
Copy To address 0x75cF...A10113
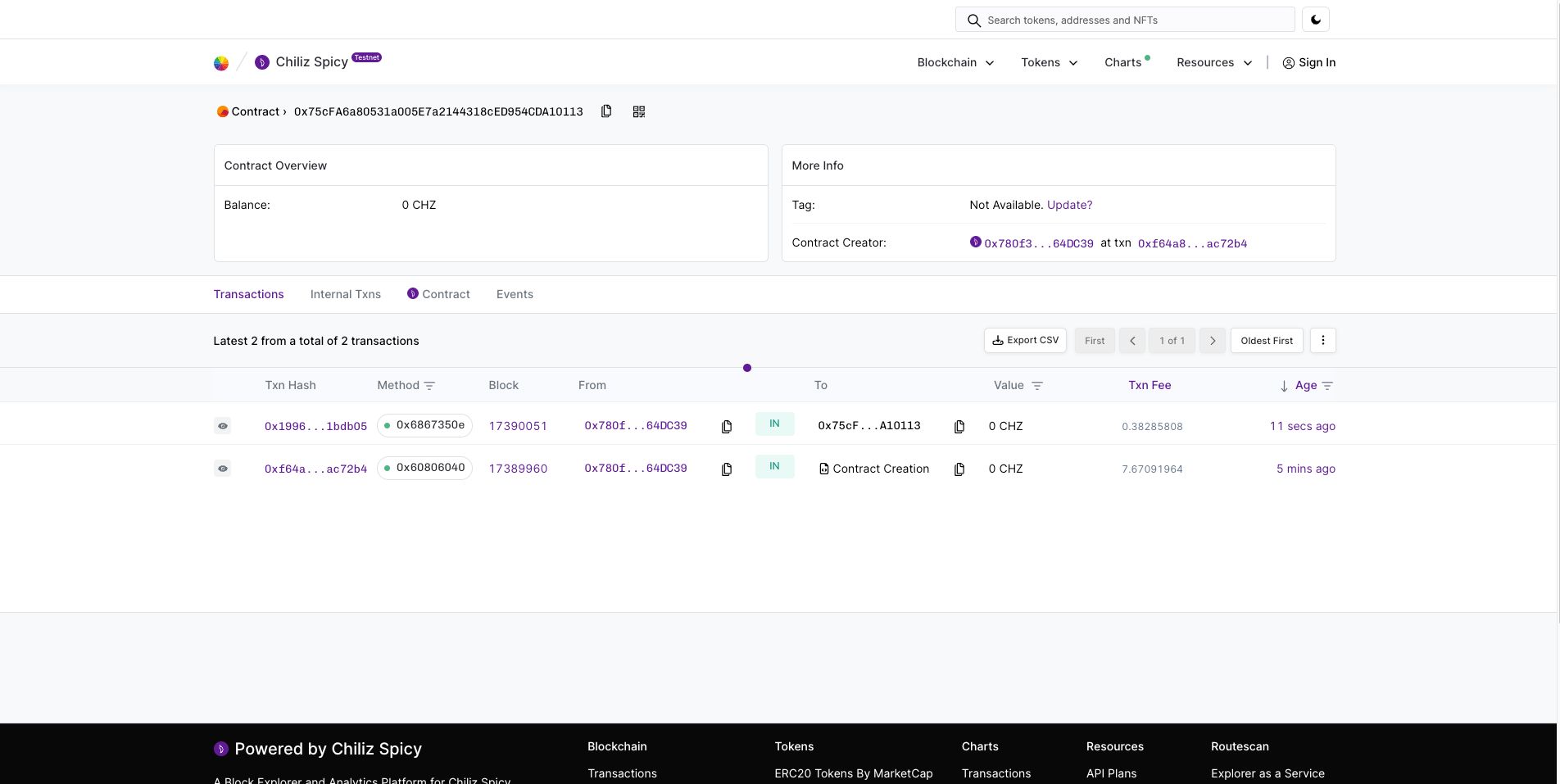pos(959,427)
